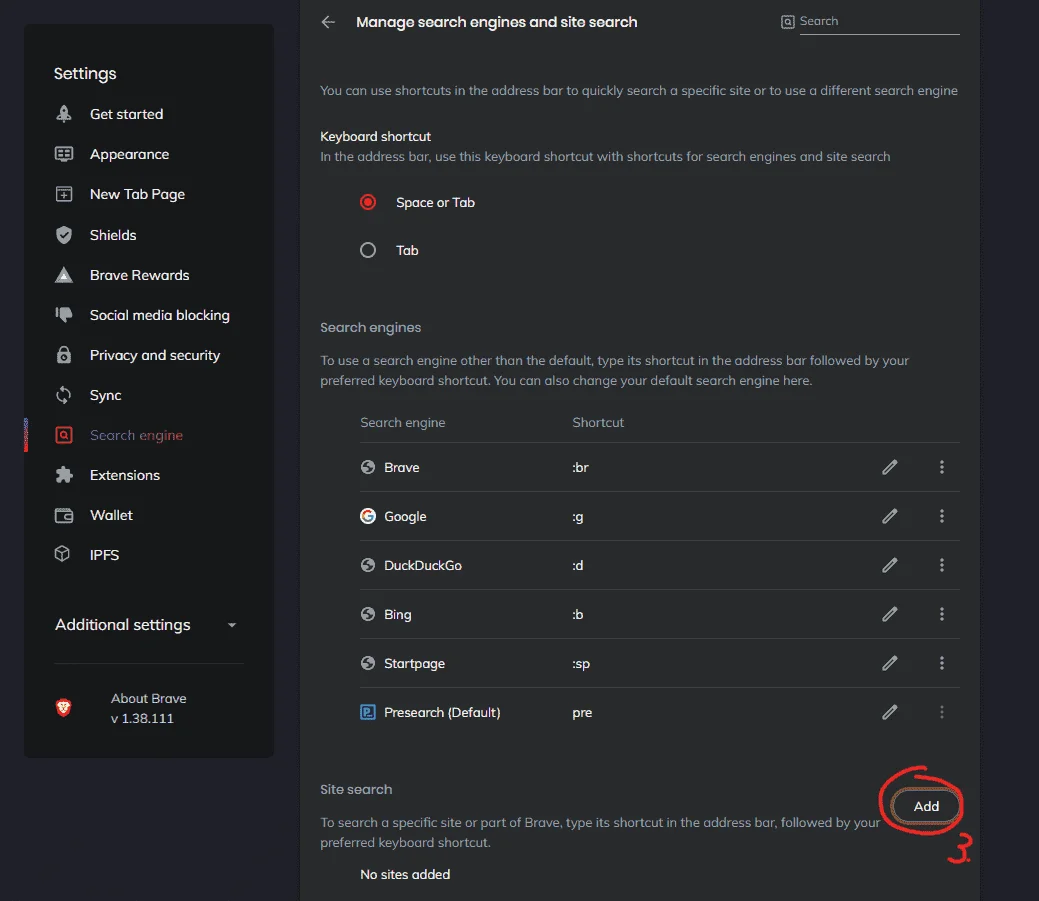Click the IPFS cube icon

(x=62, y=554)
